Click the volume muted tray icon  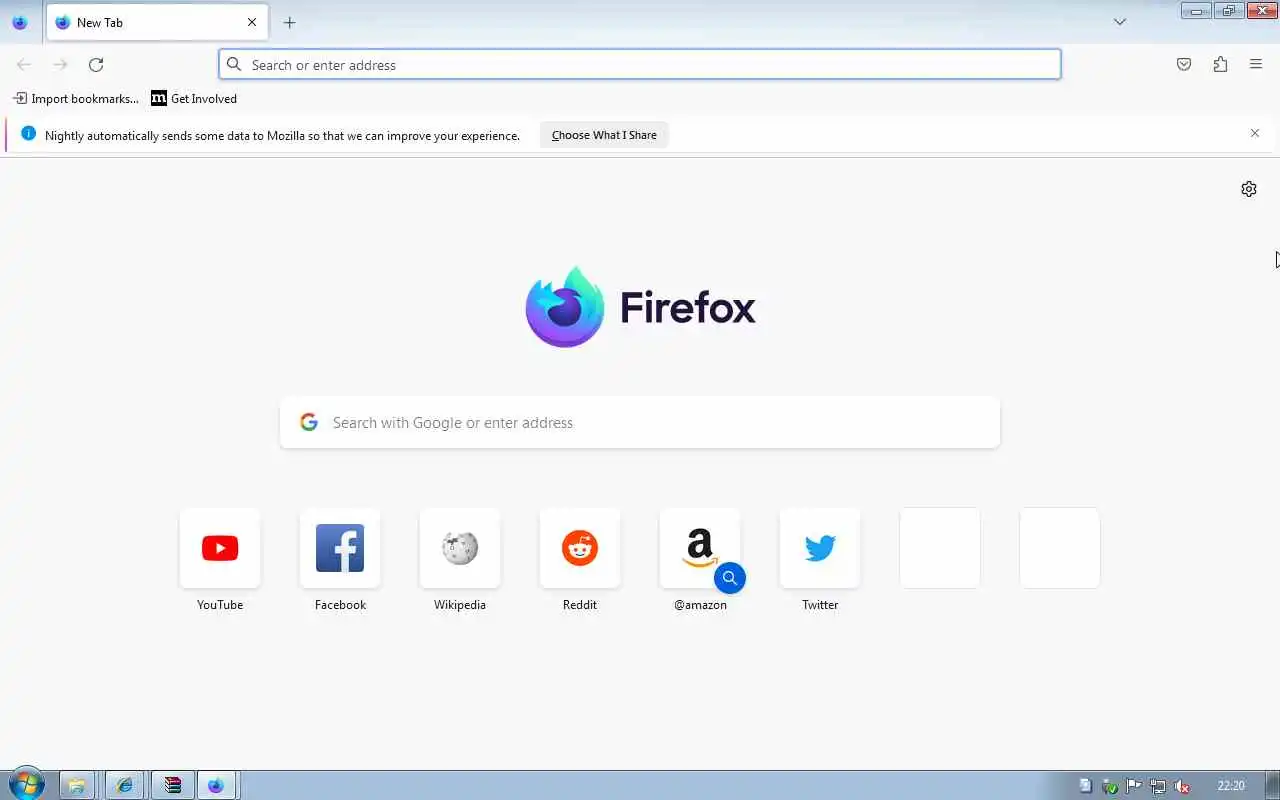click(x=1182, y=786)
